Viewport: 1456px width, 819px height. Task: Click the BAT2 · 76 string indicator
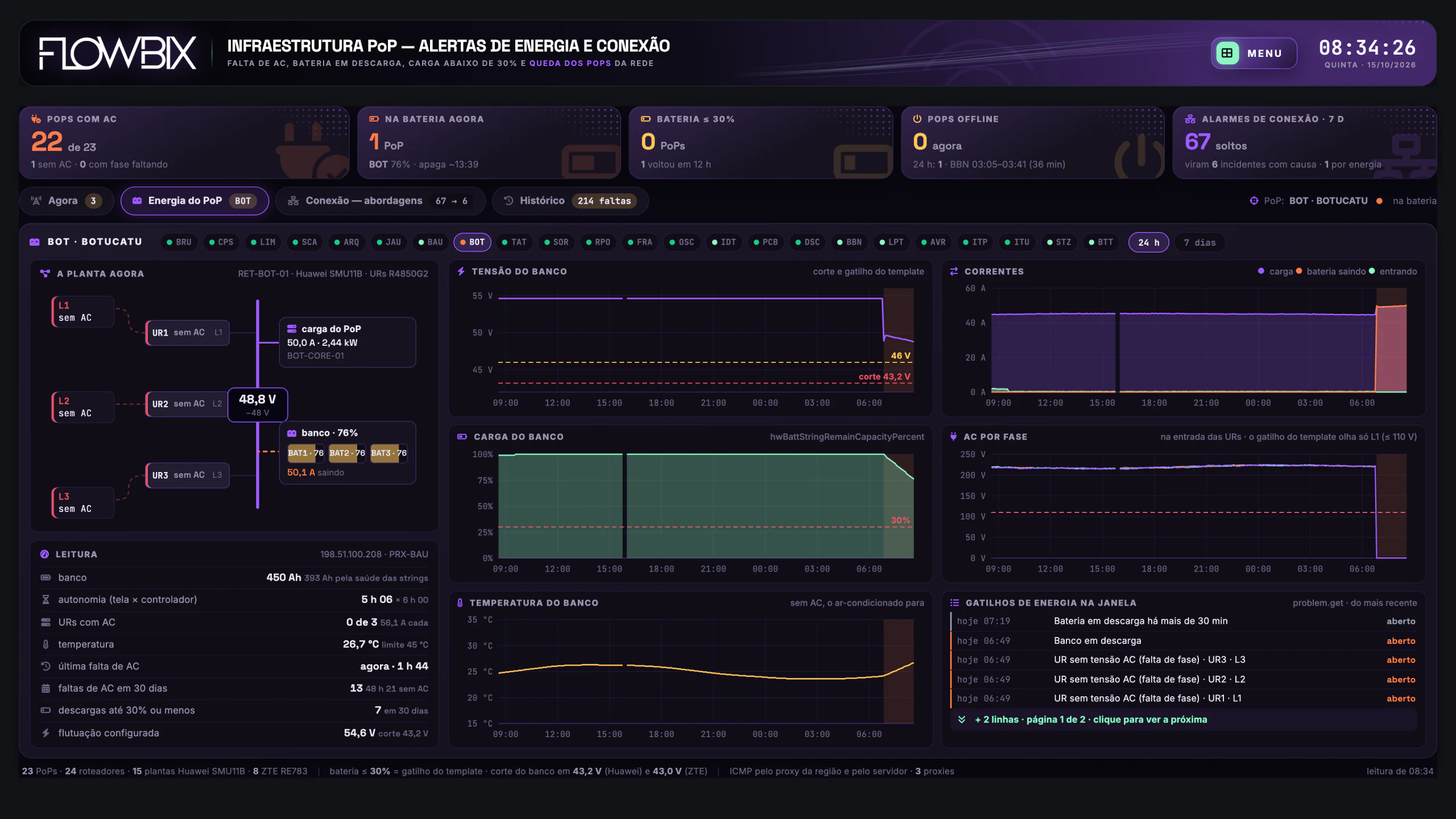[x=347, y=453]
